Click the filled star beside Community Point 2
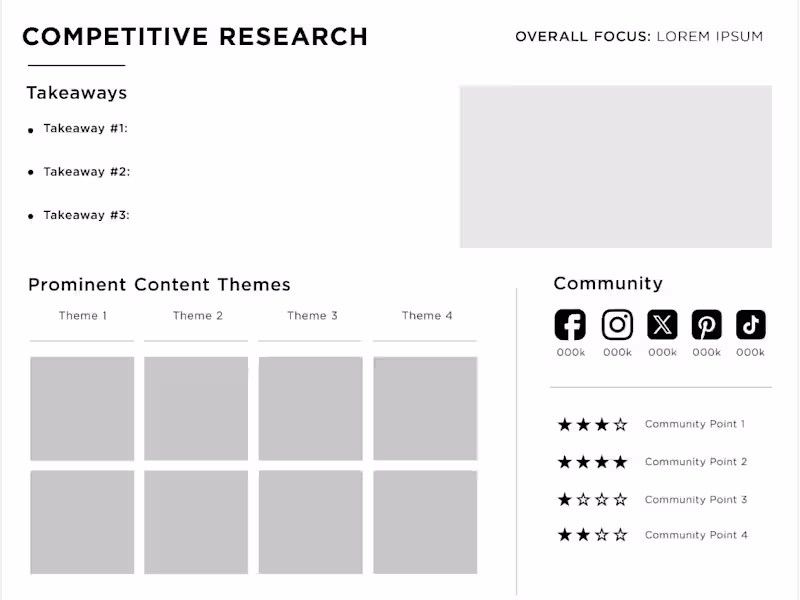 [566, 461]
